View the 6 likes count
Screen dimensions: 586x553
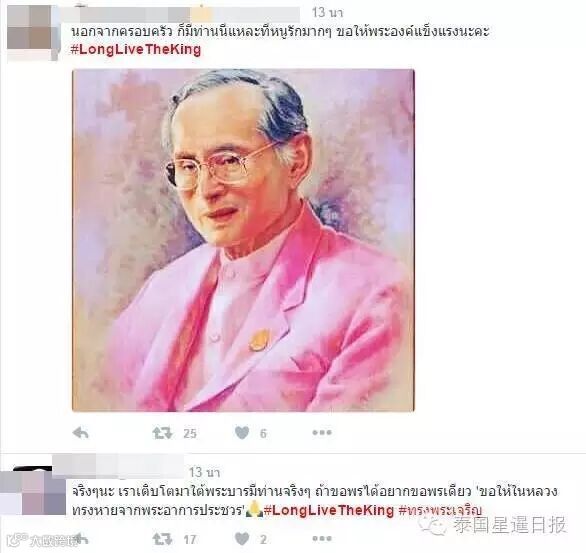263,433
